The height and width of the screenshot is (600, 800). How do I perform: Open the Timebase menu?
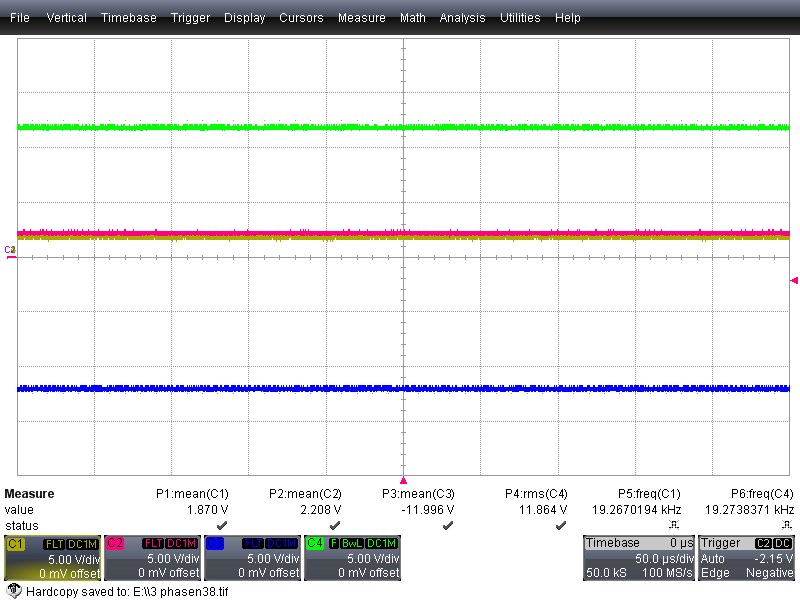129,17
